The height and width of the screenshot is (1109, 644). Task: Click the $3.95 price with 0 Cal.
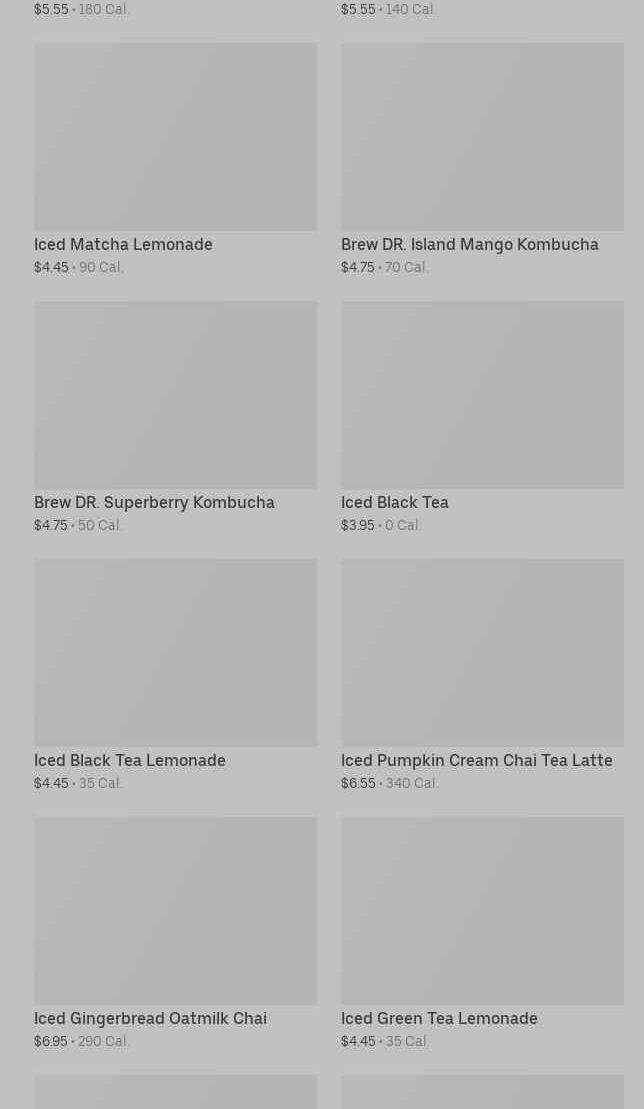coord(358,525)
